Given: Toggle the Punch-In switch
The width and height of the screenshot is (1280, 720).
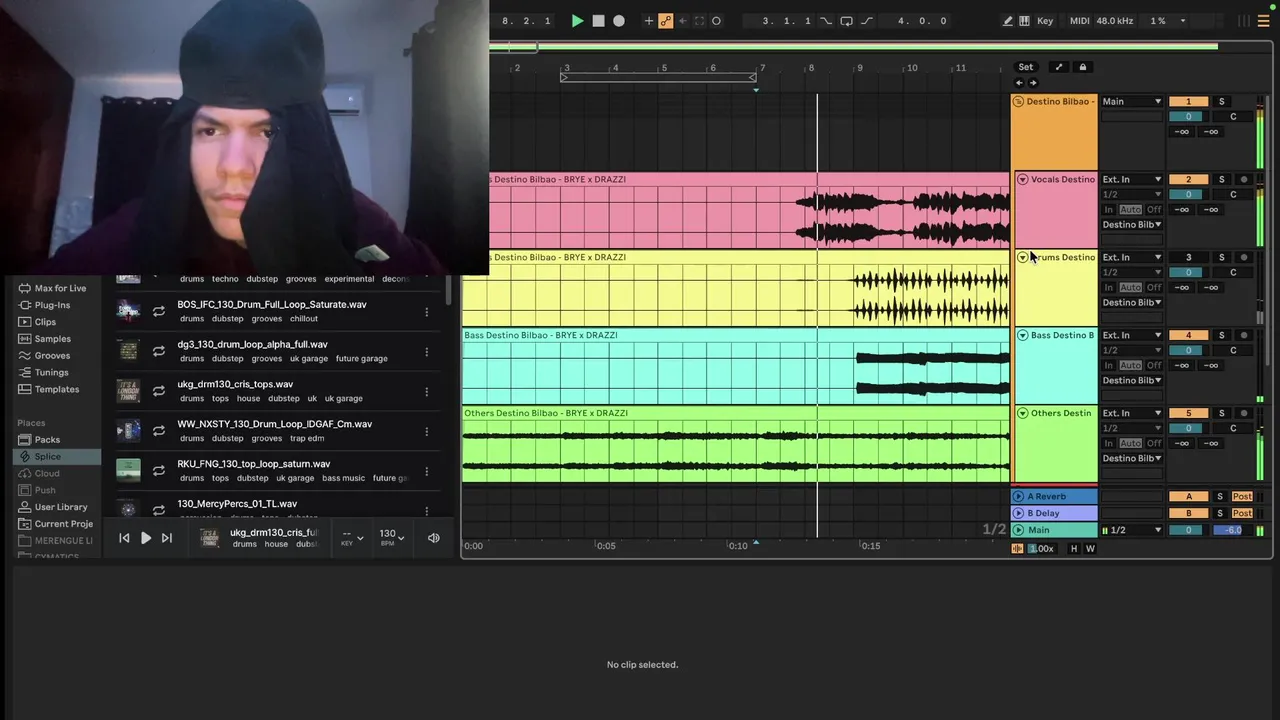Looking at the screenshot, I should [826, 21].
